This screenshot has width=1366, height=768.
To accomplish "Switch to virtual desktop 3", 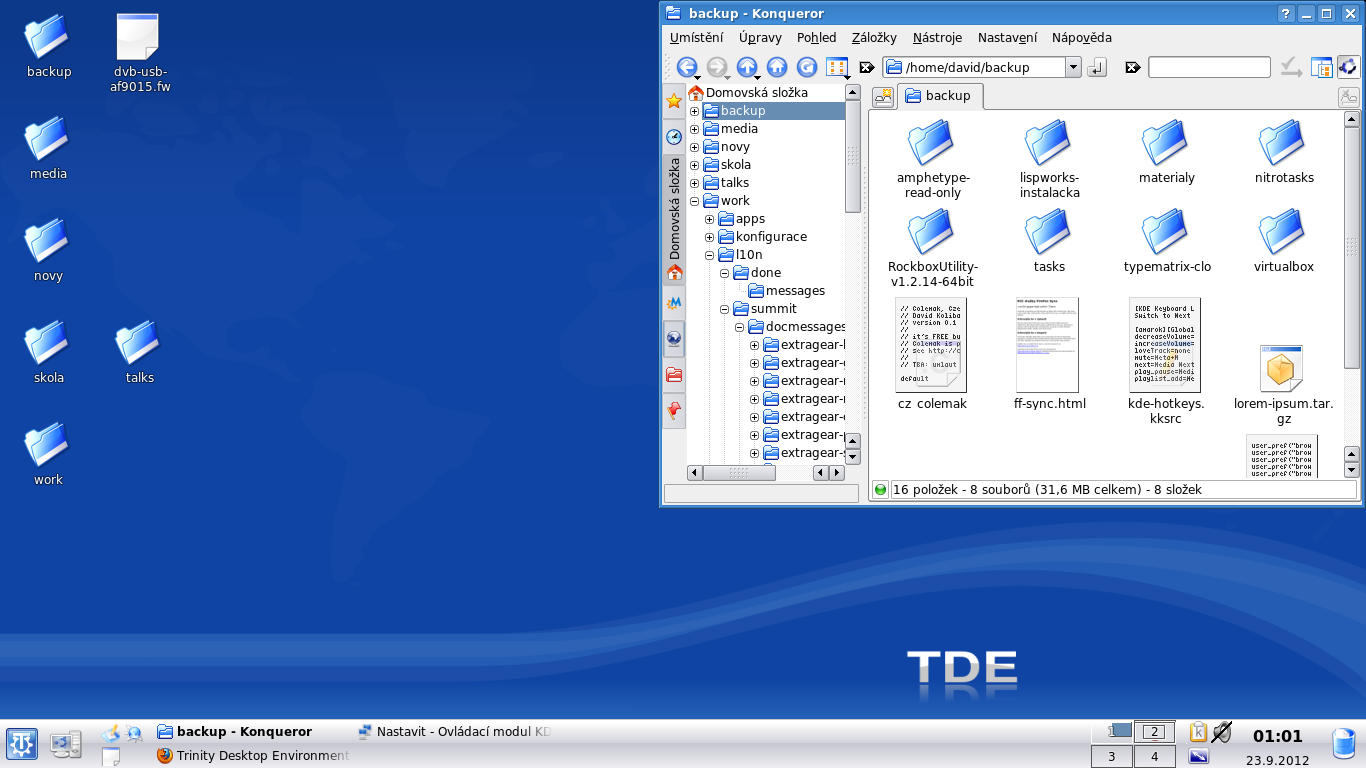I will tap(1112, 756).
